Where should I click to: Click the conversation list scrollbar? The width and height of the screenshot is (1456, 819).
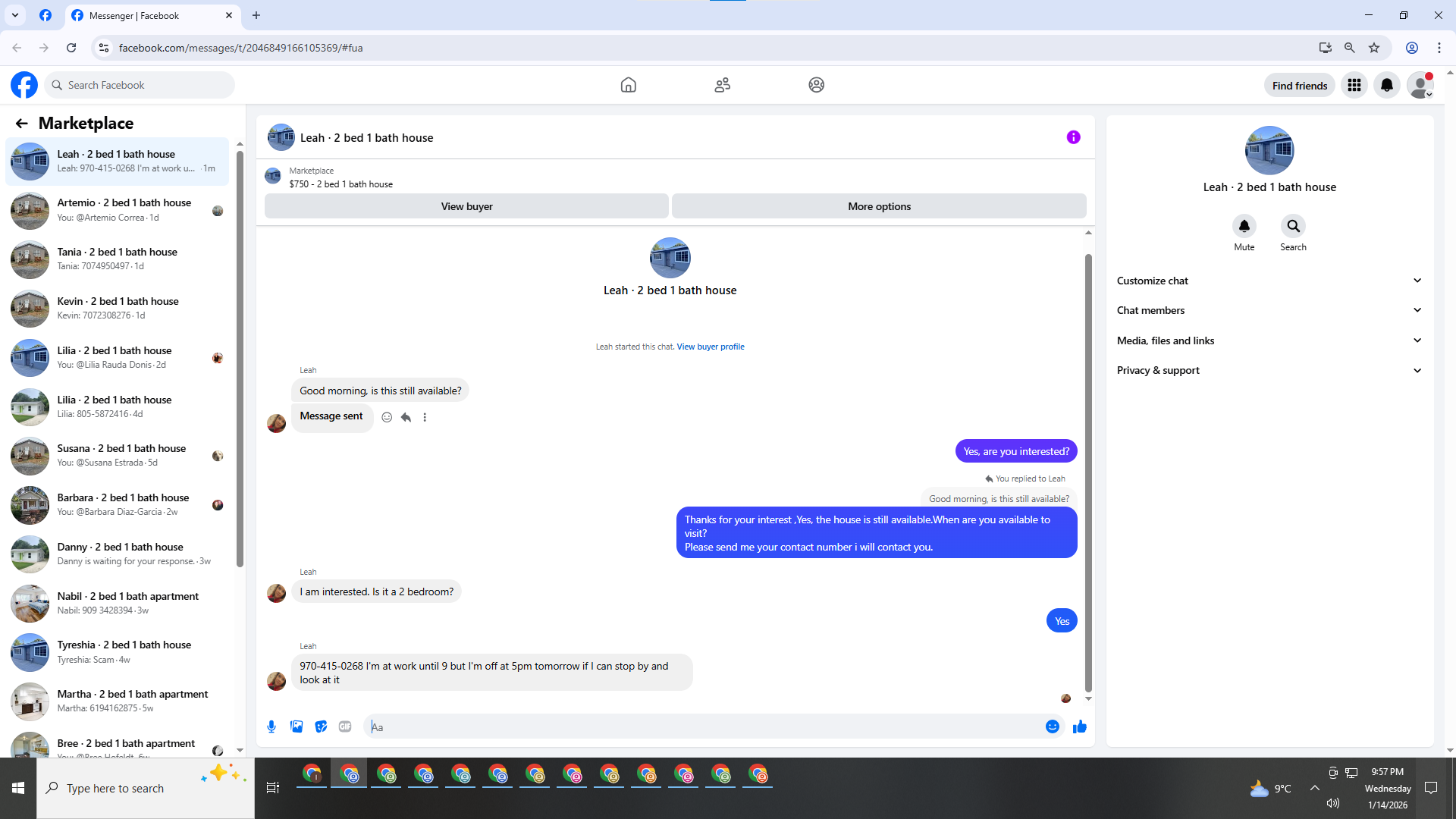tap(240, 356)
